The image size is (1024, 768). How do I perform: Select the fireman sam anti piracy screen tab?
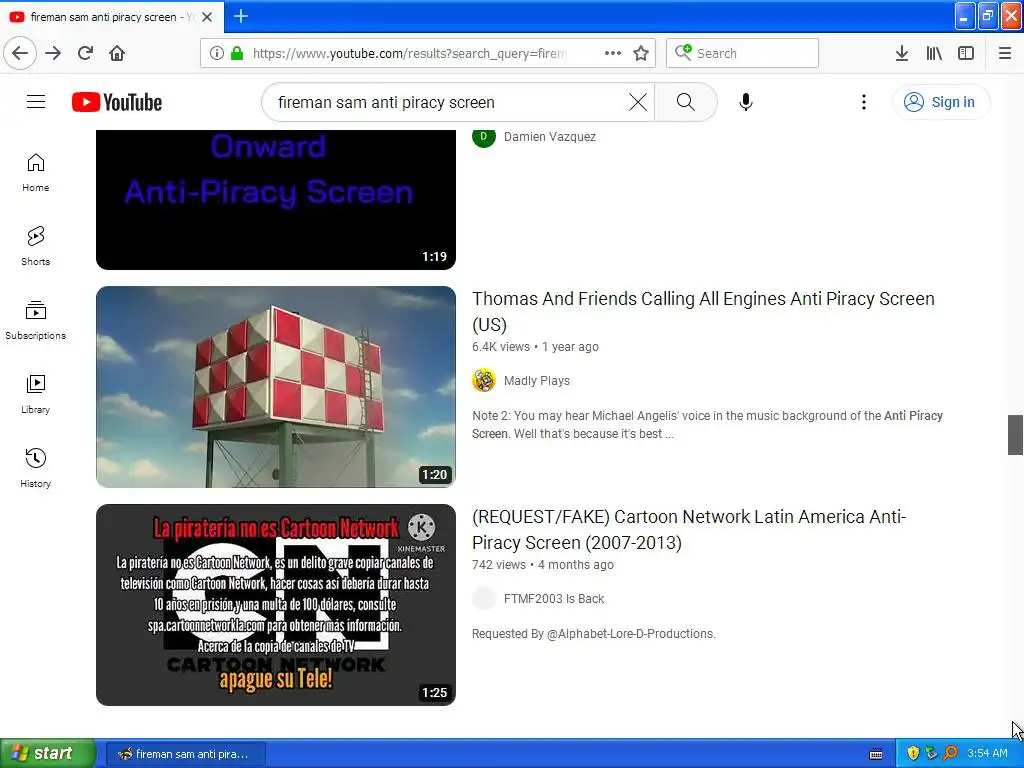(112, 17)
